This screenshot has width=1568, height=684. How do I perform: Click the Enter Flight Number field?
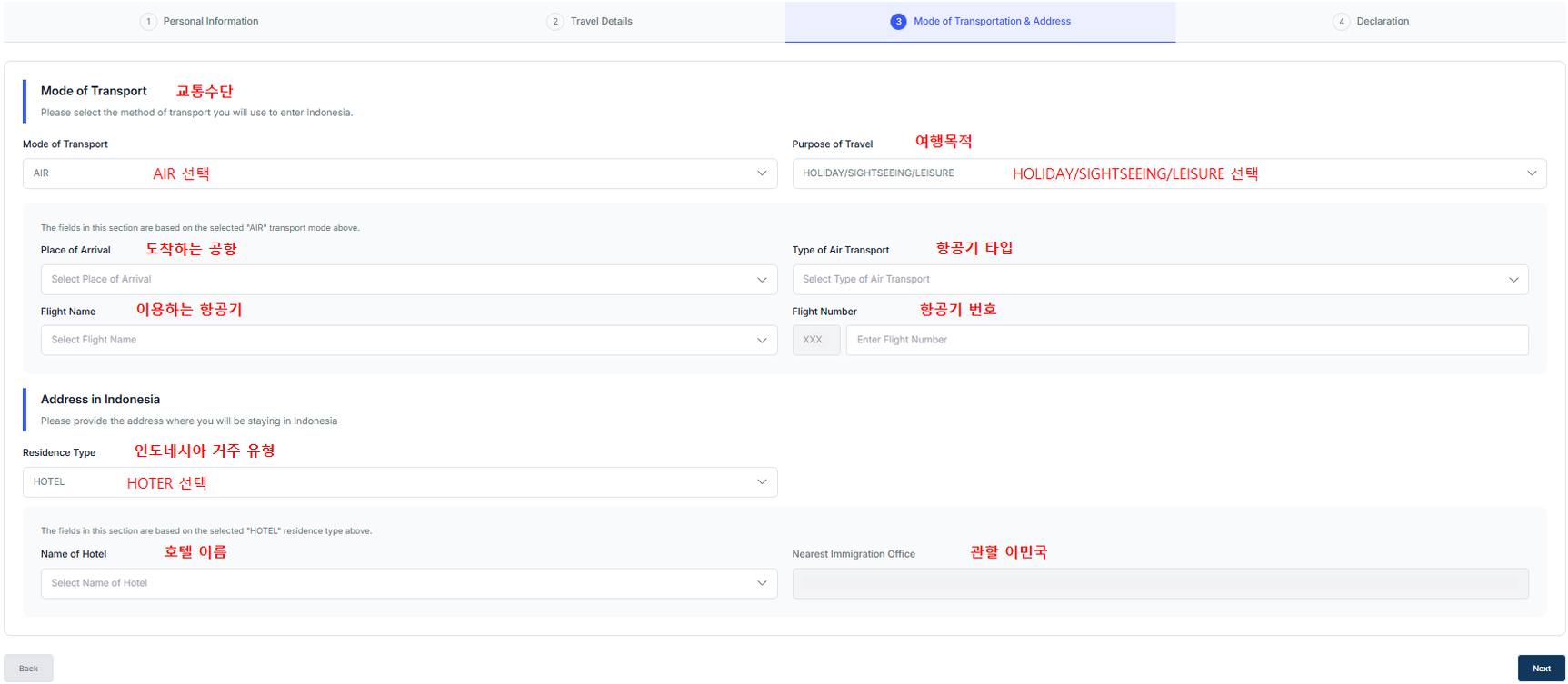click(x=1187, y=340)
